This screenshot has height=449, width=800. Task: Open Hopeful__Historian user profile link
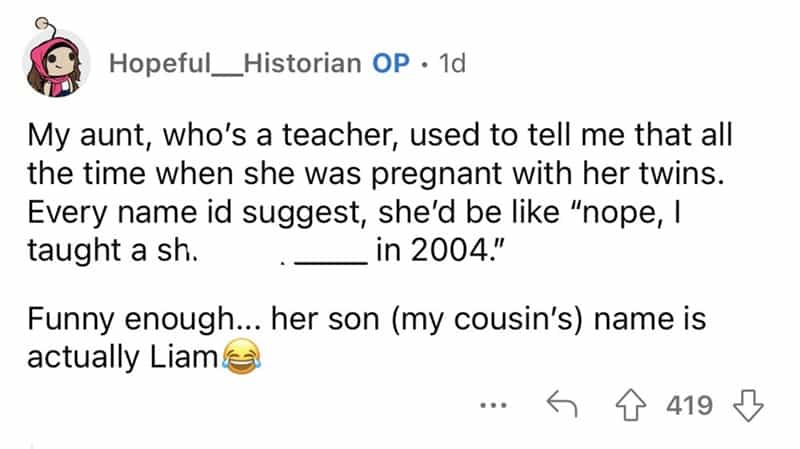tap(234, 63)
